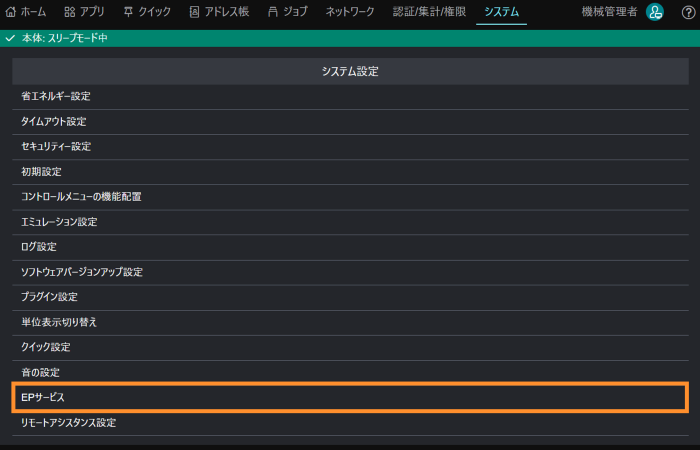Open help via question mark icon
The height and width of the screenshot is (450, 700).
pyautogui.click(x=687, y=12)
